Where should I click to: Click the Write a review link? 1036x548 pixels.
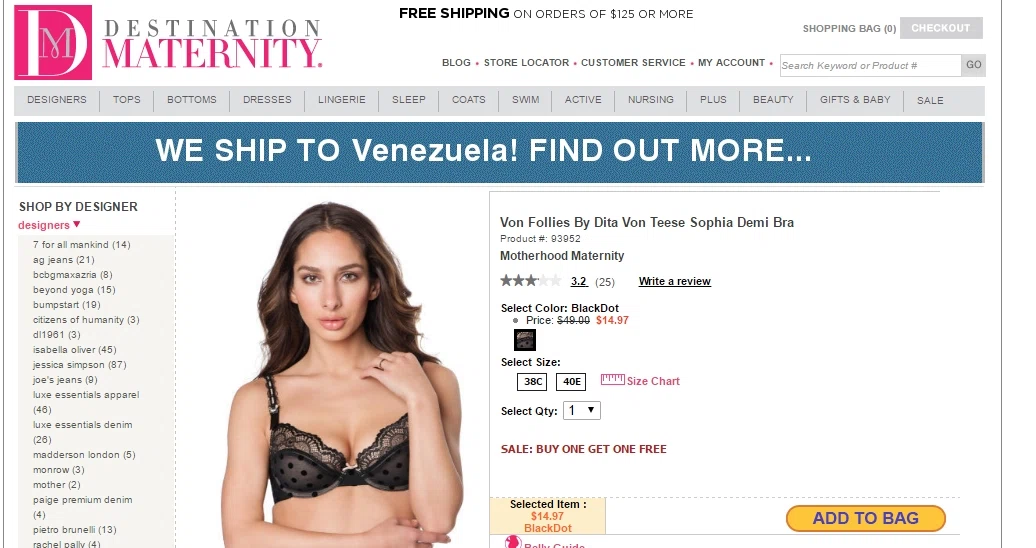(675, 281)
